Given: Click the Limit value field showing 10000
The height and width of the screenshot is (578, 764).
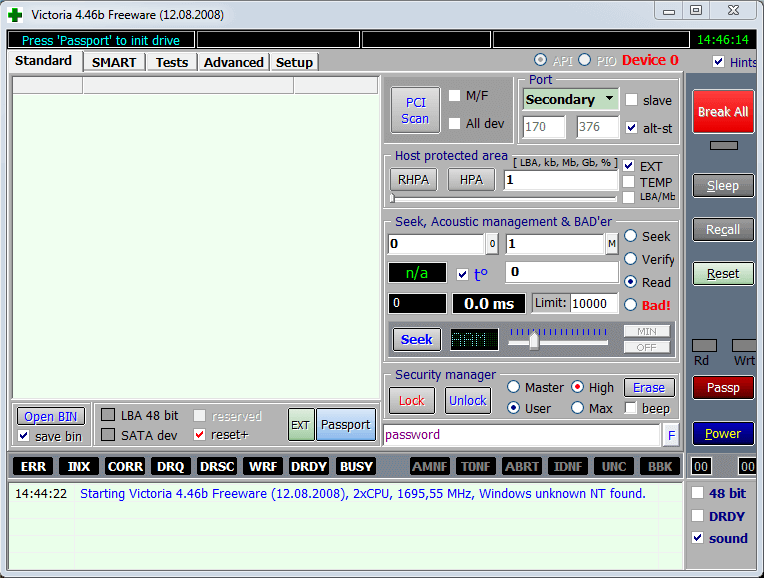Looking at the screenshot, I should tap(594, 304).
